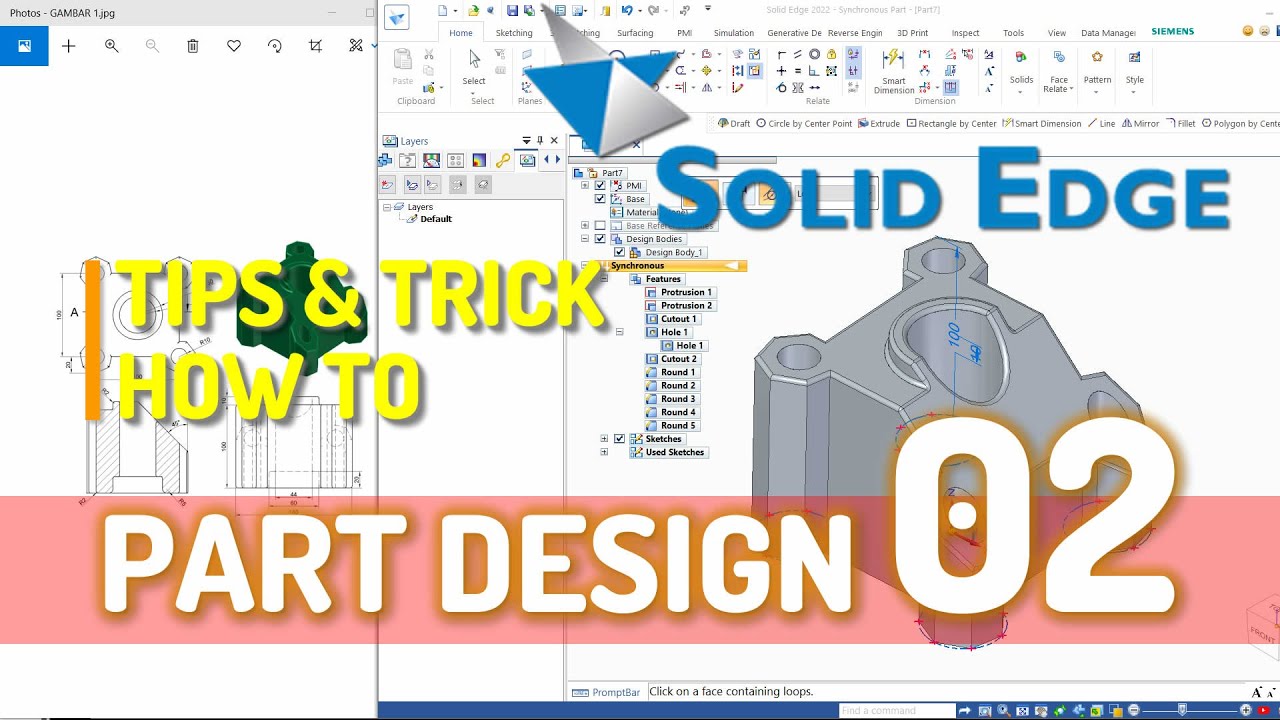Click the Fillet shortcut
The width and height of the screenshot is (1280, 720).
pos(1181,124)
